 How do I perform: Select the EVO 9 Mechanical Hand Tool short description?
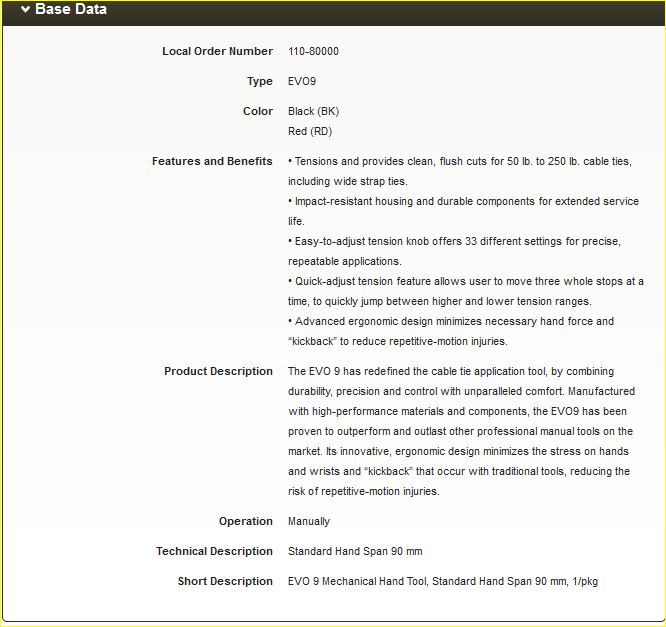(442, 581)
